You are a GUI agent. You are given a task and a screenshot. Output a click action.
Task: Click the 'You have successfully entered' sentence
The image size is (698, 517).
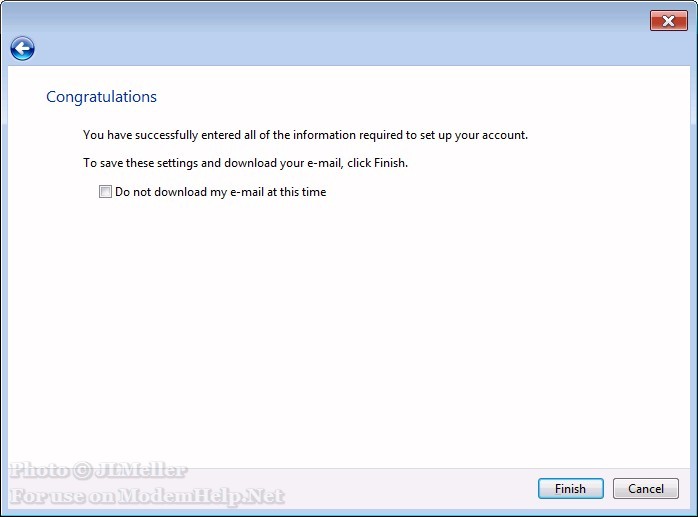point(305,134)
